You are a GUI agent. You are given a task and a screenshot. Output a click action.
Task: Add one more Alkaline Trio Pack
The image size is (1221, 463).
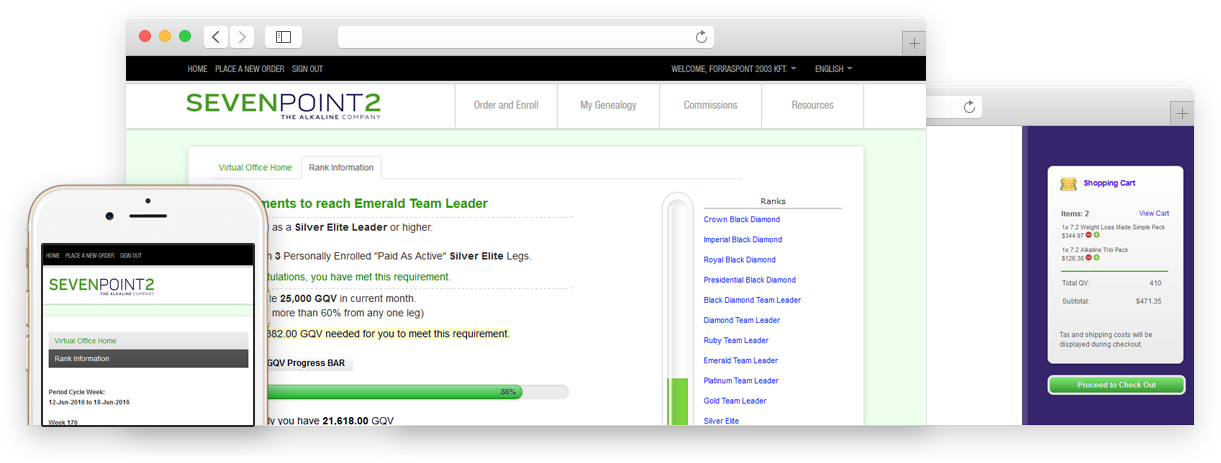1096,257
